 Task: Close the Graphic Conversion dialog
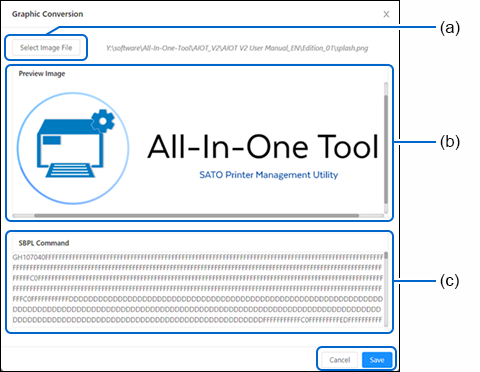coord(386,14)
